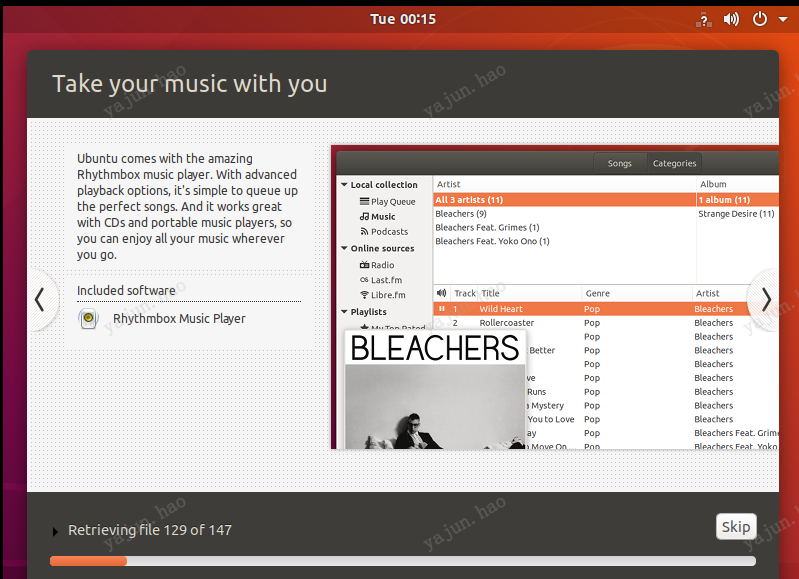Viewport: 799px width, 579px height.
Task: Select Music in the preview sidebar
Action: [x=378, y=217]
